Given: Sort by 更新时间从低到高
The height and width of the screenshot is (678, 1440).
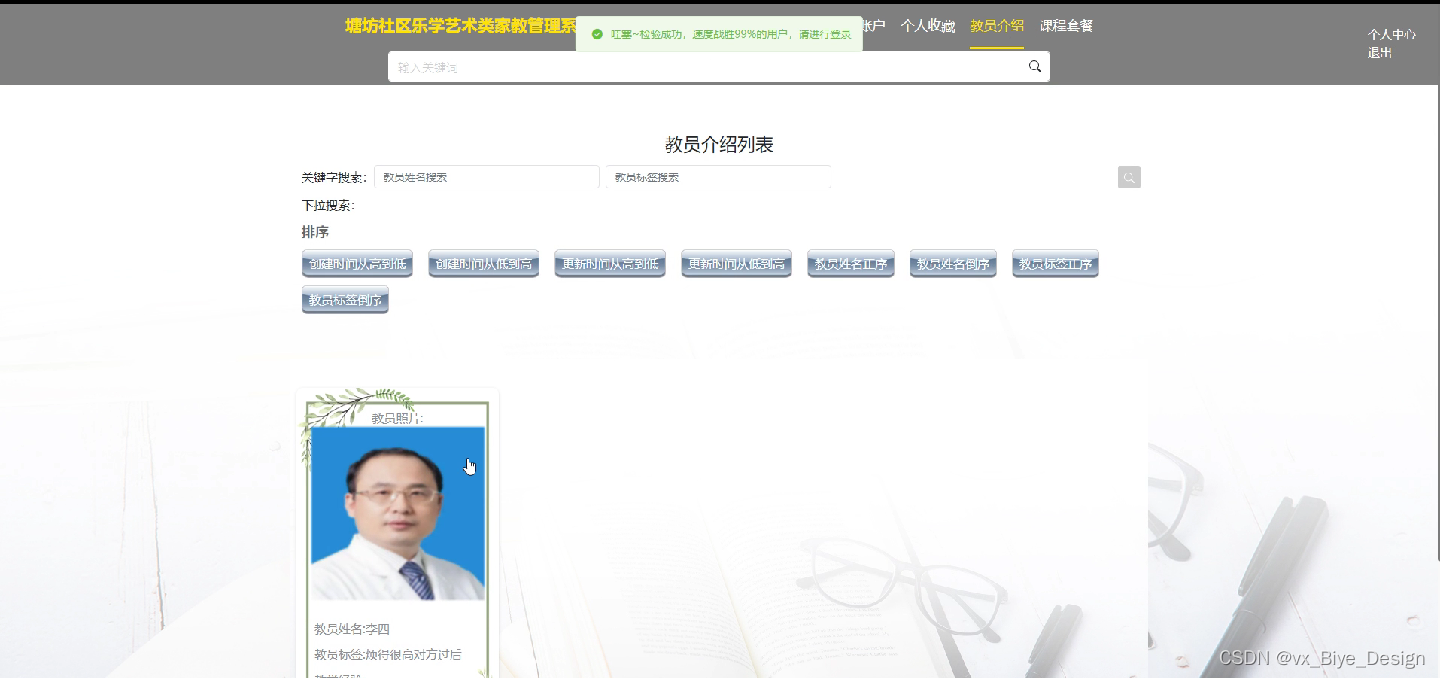Looking at the screenshot, I should 737,264.
